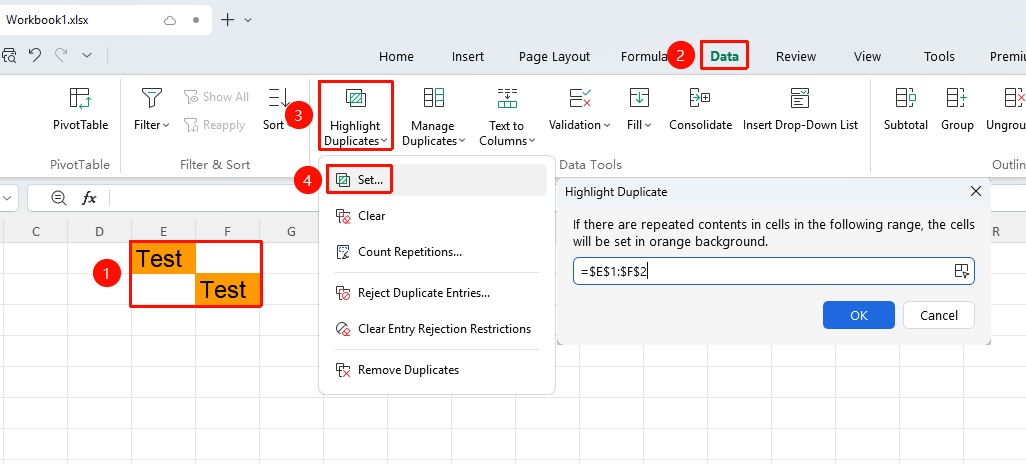Select column header E
1026x464 pixels.
point(164,231)
